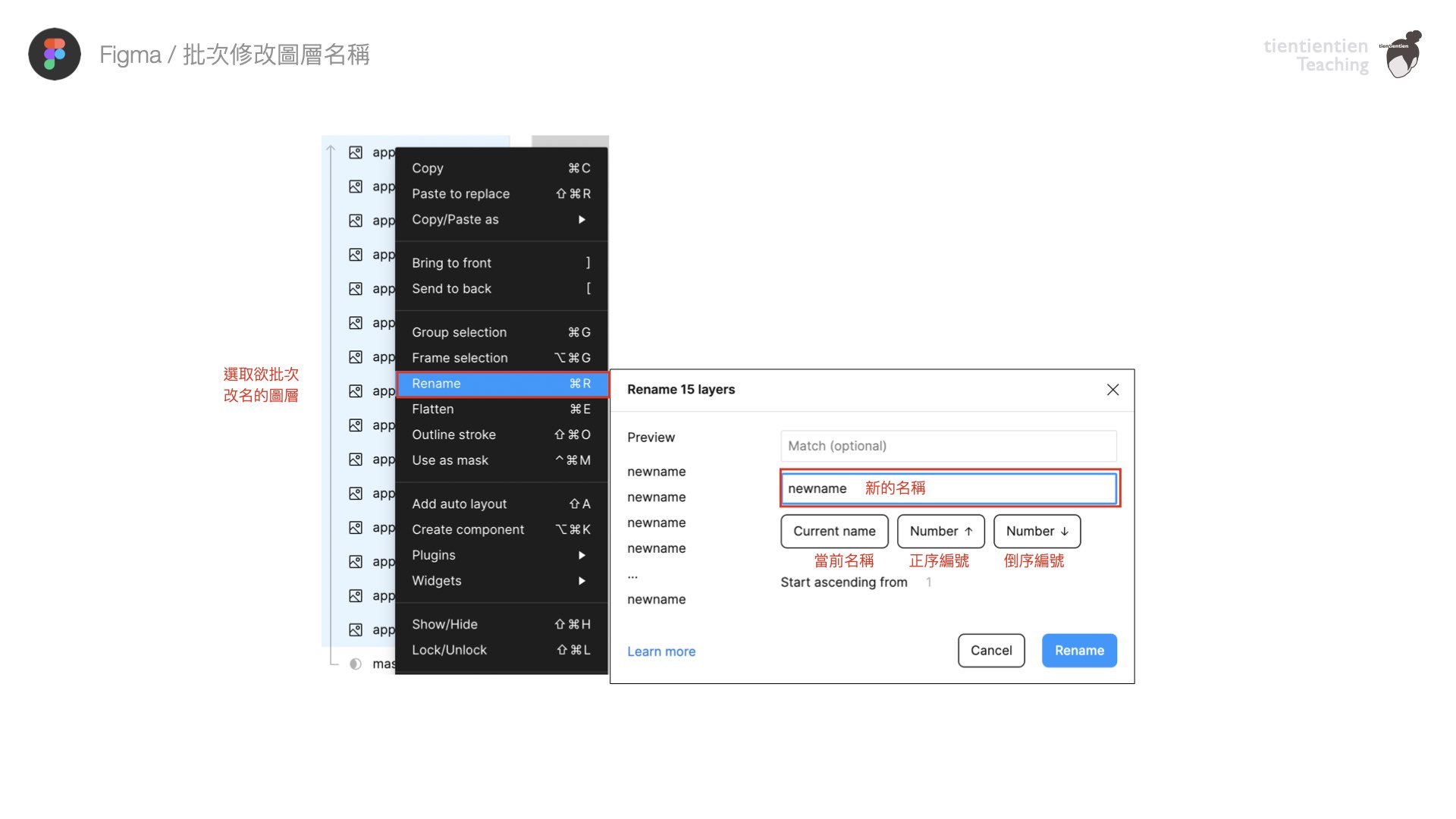
Task: Click the half-circle mask layer icon at the bottom
Action: point(356,664)
